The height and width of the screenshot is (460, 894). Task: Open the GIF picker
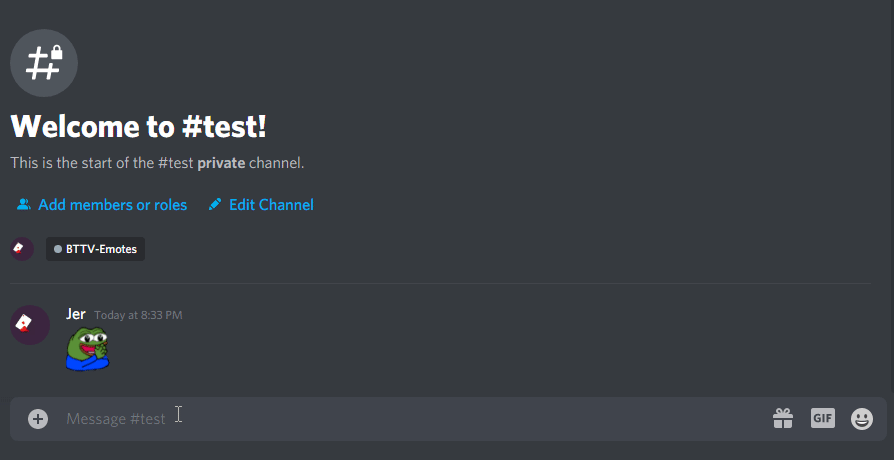click(x=822, y=418)
